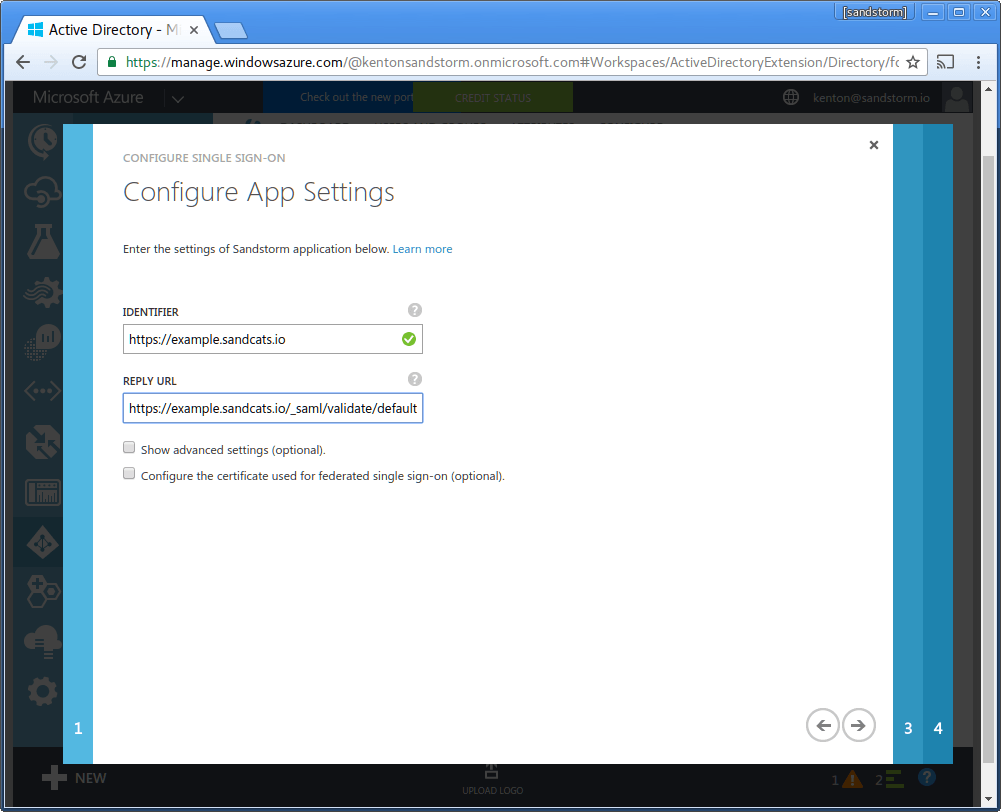The image size is (1001, 812).
Task: Open the Learn more link
Action: point(422,249)
